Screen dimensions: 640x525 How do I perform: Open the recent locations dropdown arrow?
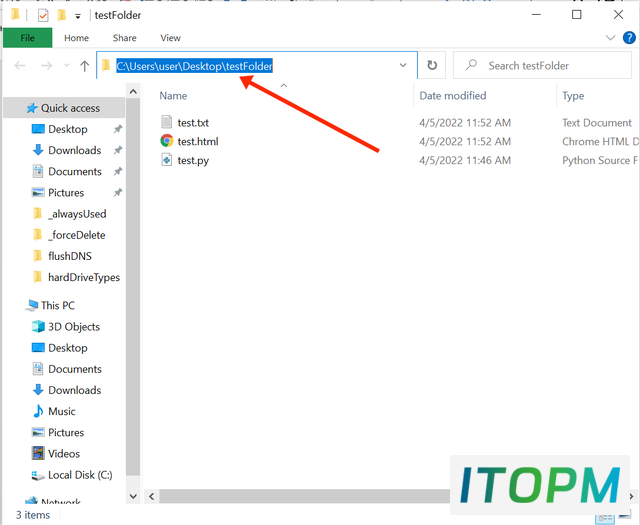click(67, 66)
